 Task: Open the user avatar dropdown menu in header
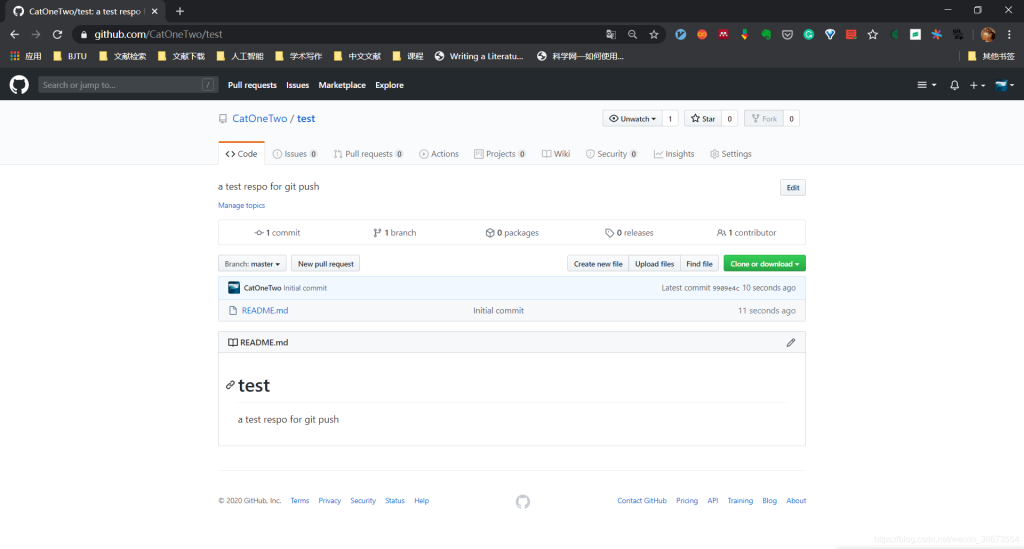coord(1004,85)
